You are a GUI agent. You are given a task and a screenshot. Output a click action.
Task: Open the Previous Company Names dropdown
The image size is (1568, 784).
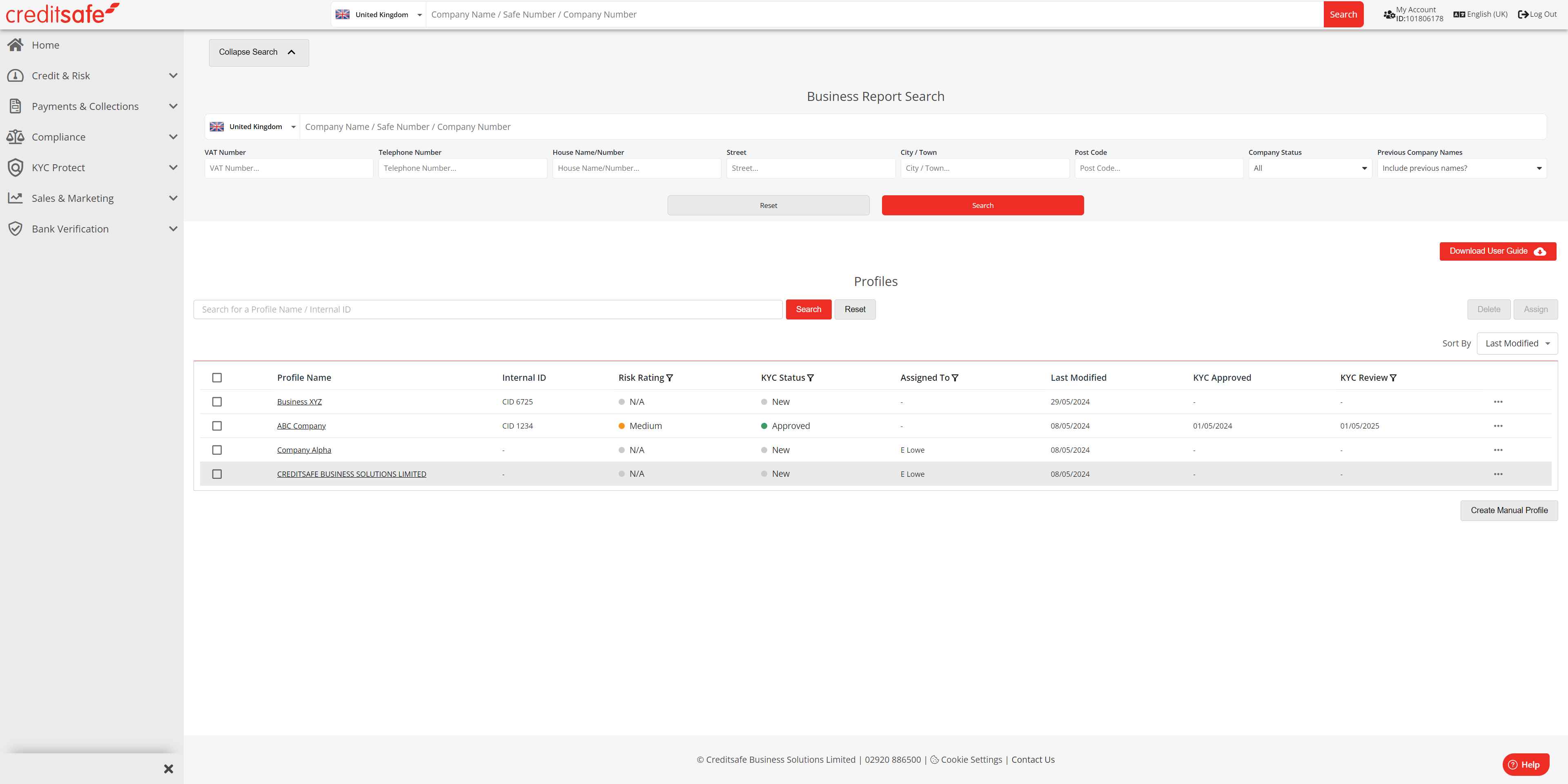(1461, 168)
